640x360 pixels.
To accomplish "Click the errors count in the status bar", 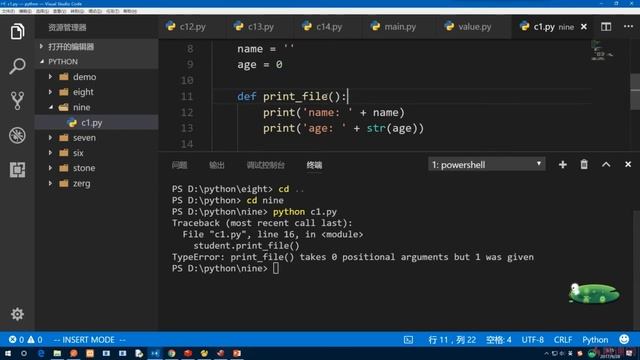I will click(x=16, y=340).
